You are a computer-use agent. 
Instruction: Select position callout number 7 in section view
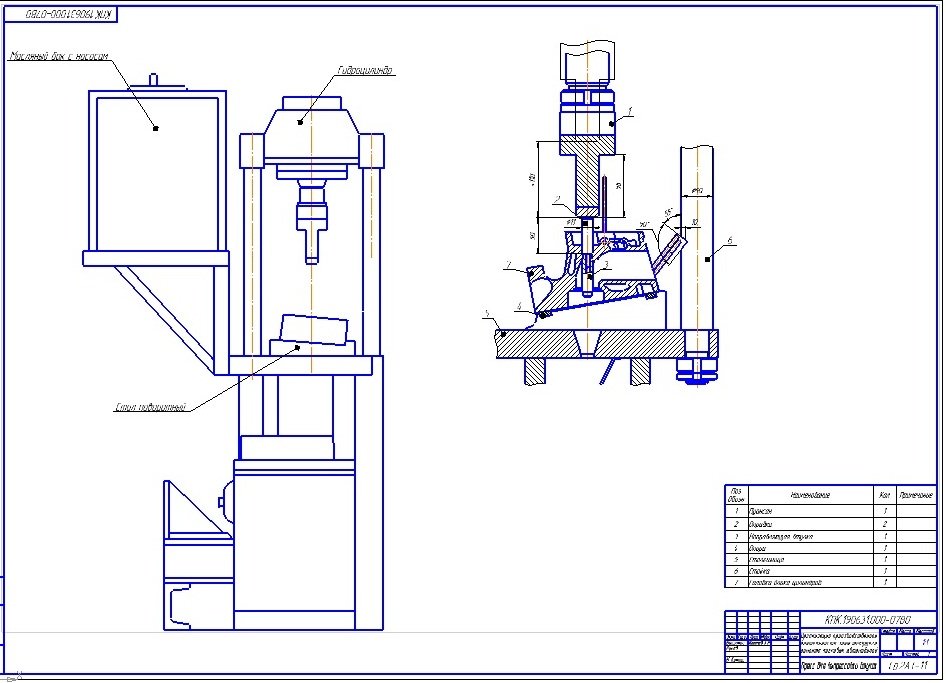(x=508, y=265)
